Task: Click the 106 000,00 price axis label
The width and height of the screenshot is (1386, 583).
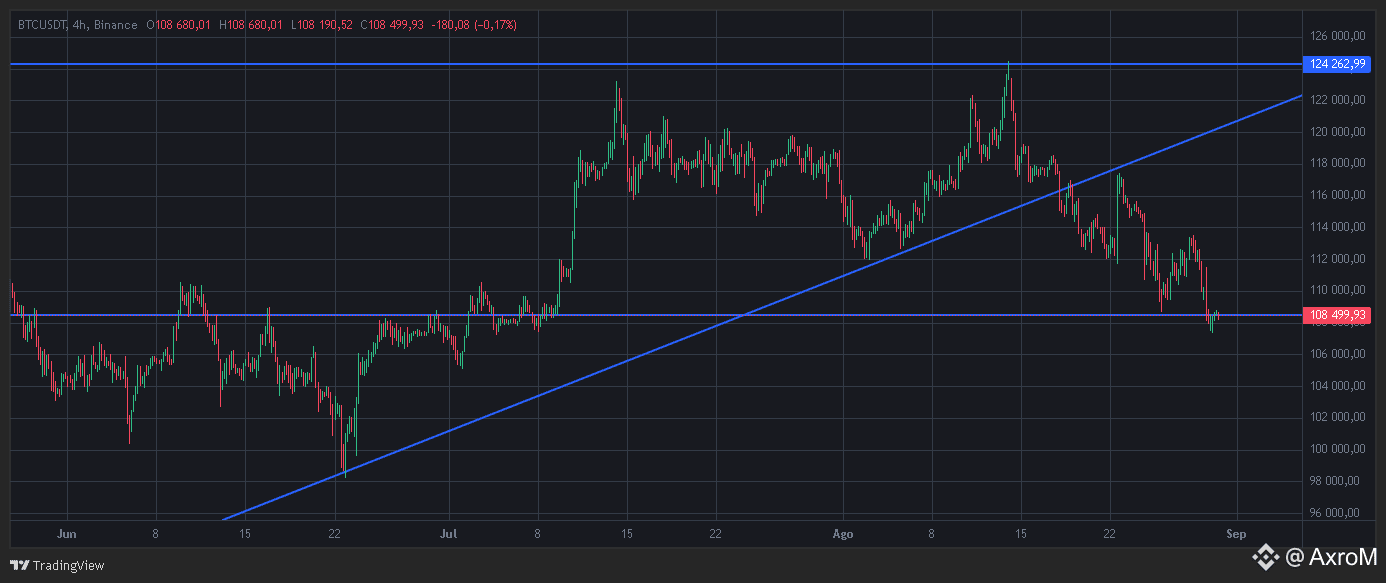Action: [1337, 354]
